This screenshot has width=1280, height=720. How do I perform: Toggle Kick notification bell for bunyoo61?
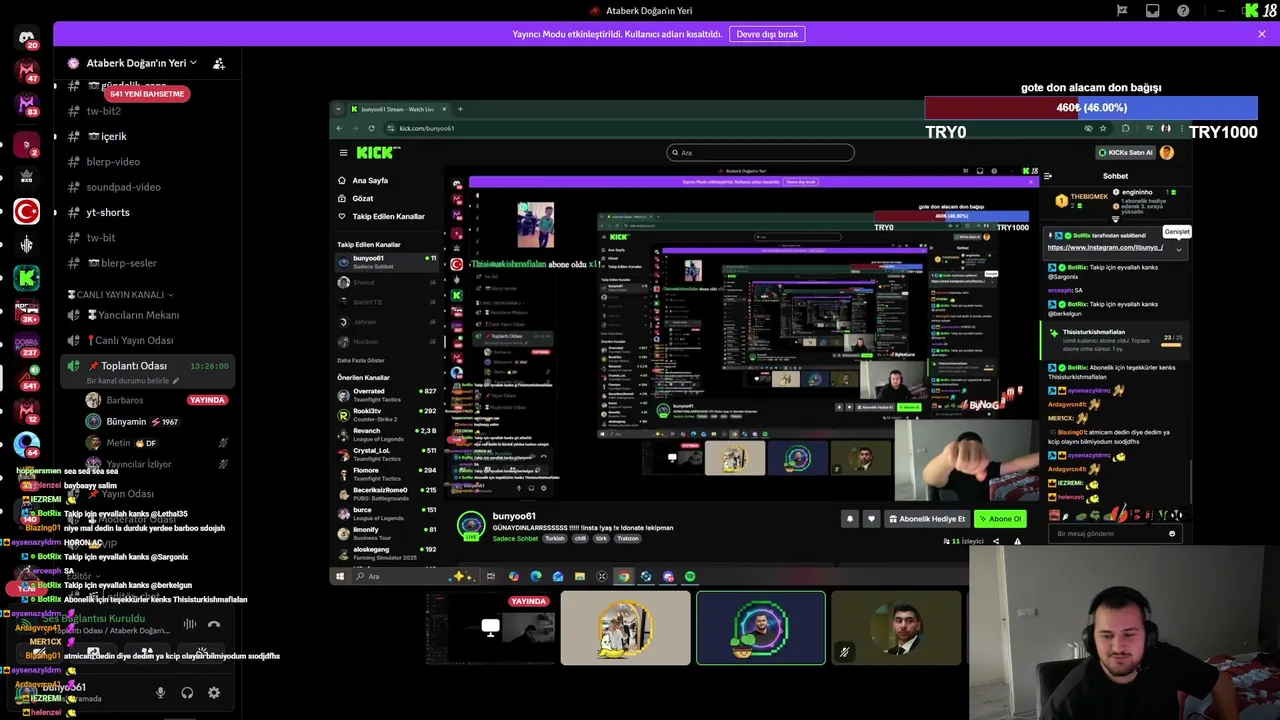click(850, 519)
